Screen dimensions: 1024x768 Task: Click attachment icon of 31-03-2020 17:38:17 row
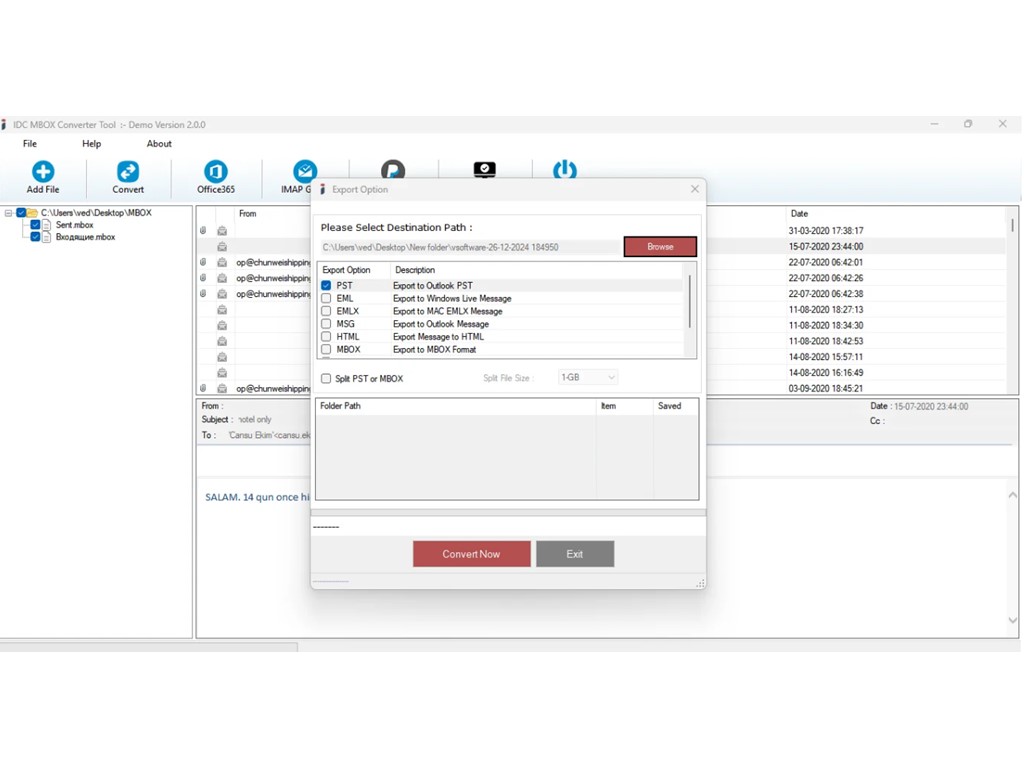[203, 231]
